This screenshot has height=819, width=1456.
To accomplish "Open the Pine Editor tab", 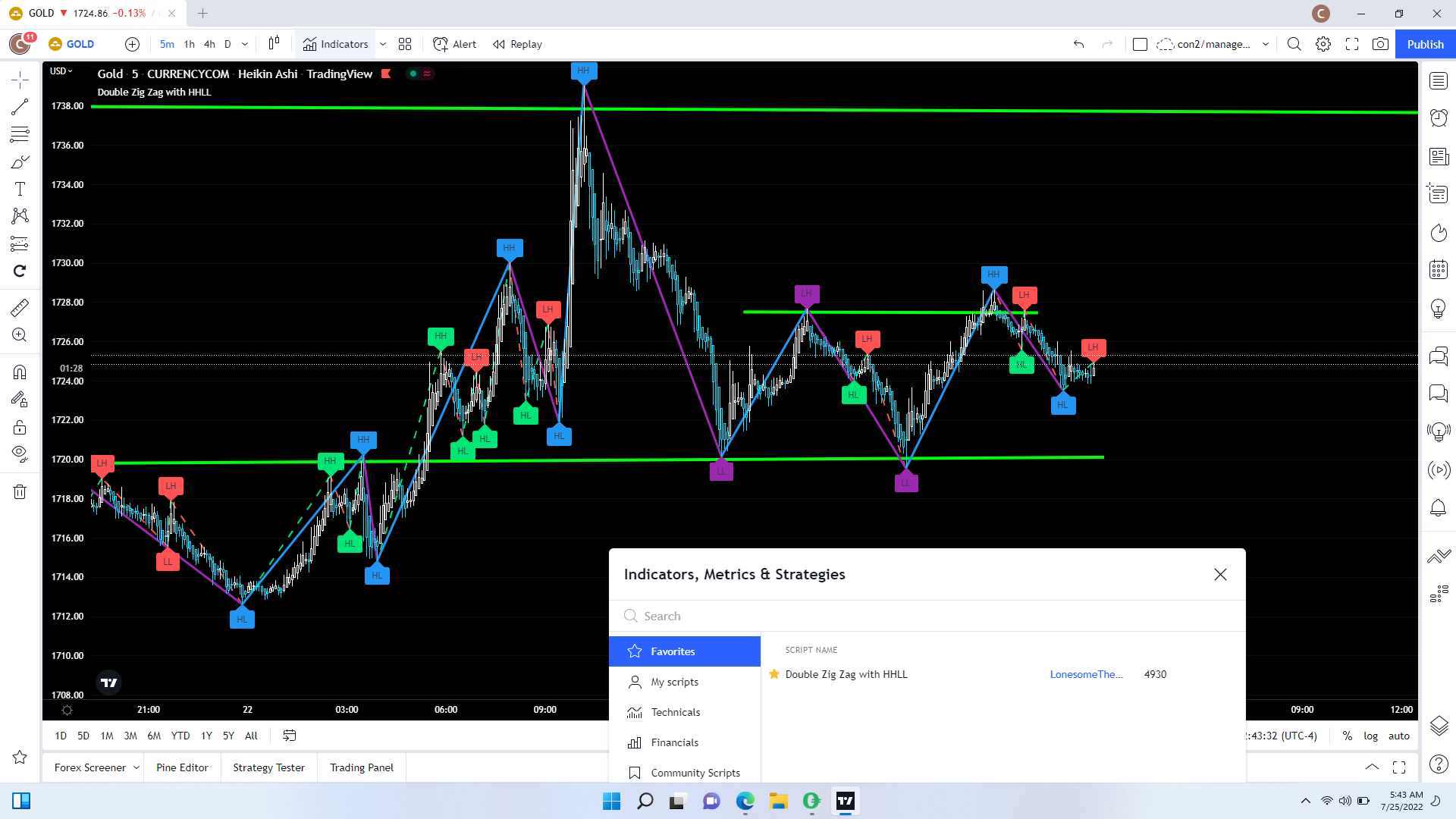I will click(182, 767).
